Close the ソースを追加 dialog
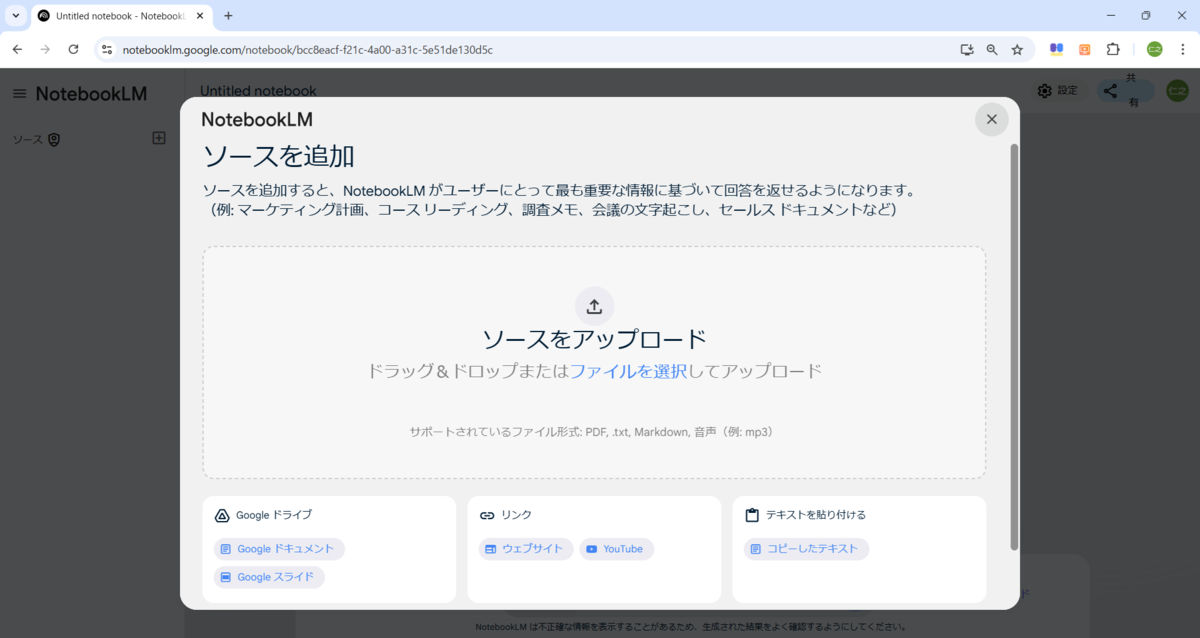Screen dimensions: 1200x638 point(991,119)
